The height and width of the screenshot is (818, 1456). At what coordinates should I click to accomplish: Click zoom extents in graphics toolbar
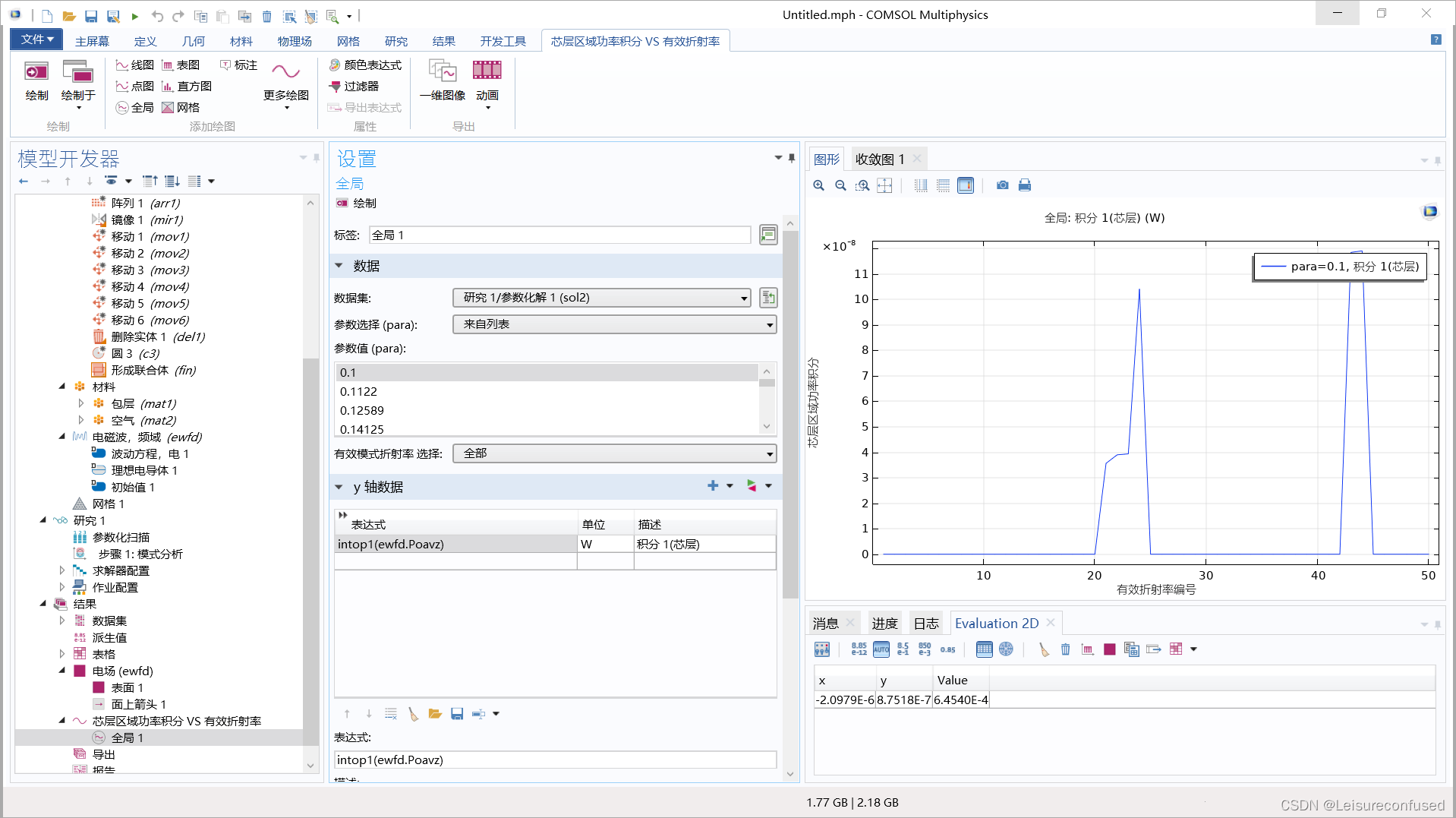(884, 185)
